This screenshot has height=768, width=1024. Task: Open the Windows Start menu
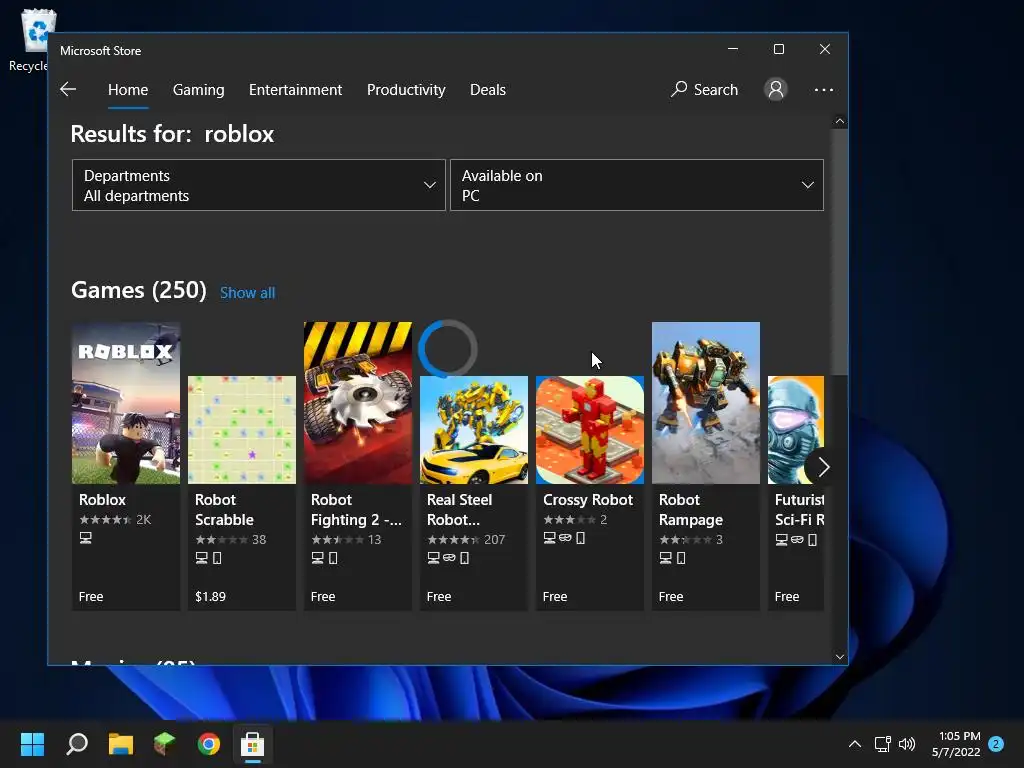pos(32,744)
